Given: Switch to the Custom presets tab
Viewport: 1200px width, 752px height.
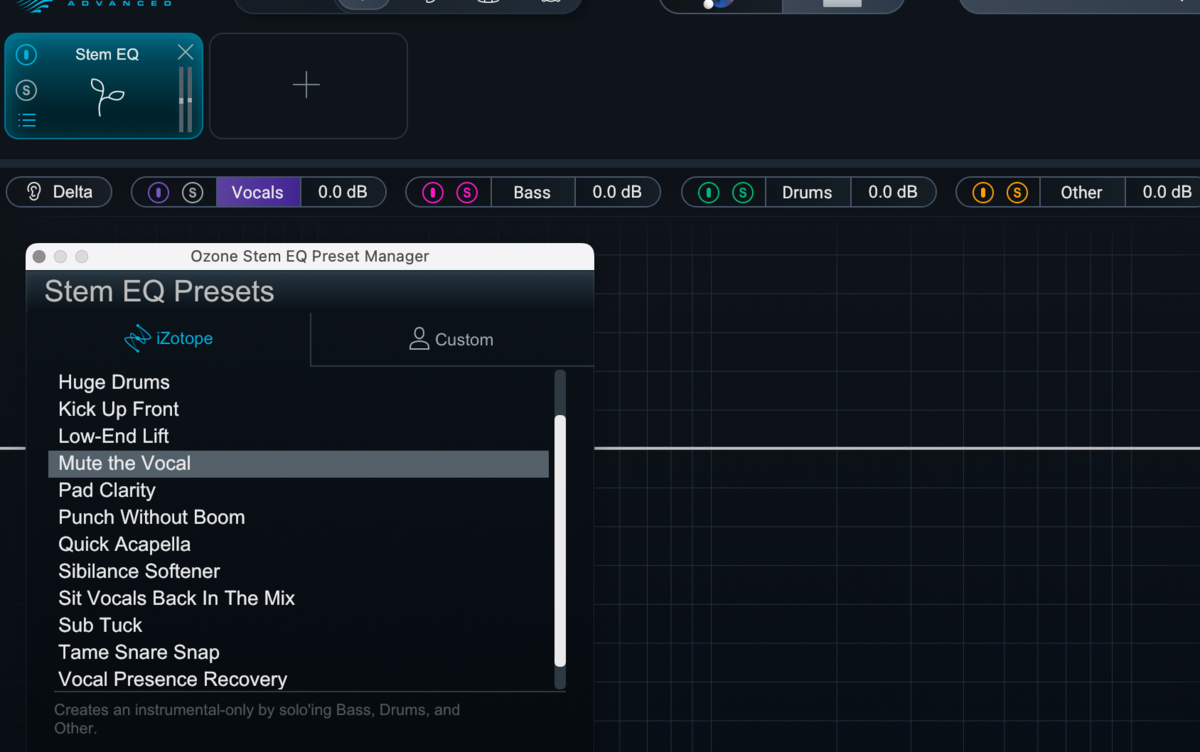Looking at the screenshot, I should tap(452, 339).
